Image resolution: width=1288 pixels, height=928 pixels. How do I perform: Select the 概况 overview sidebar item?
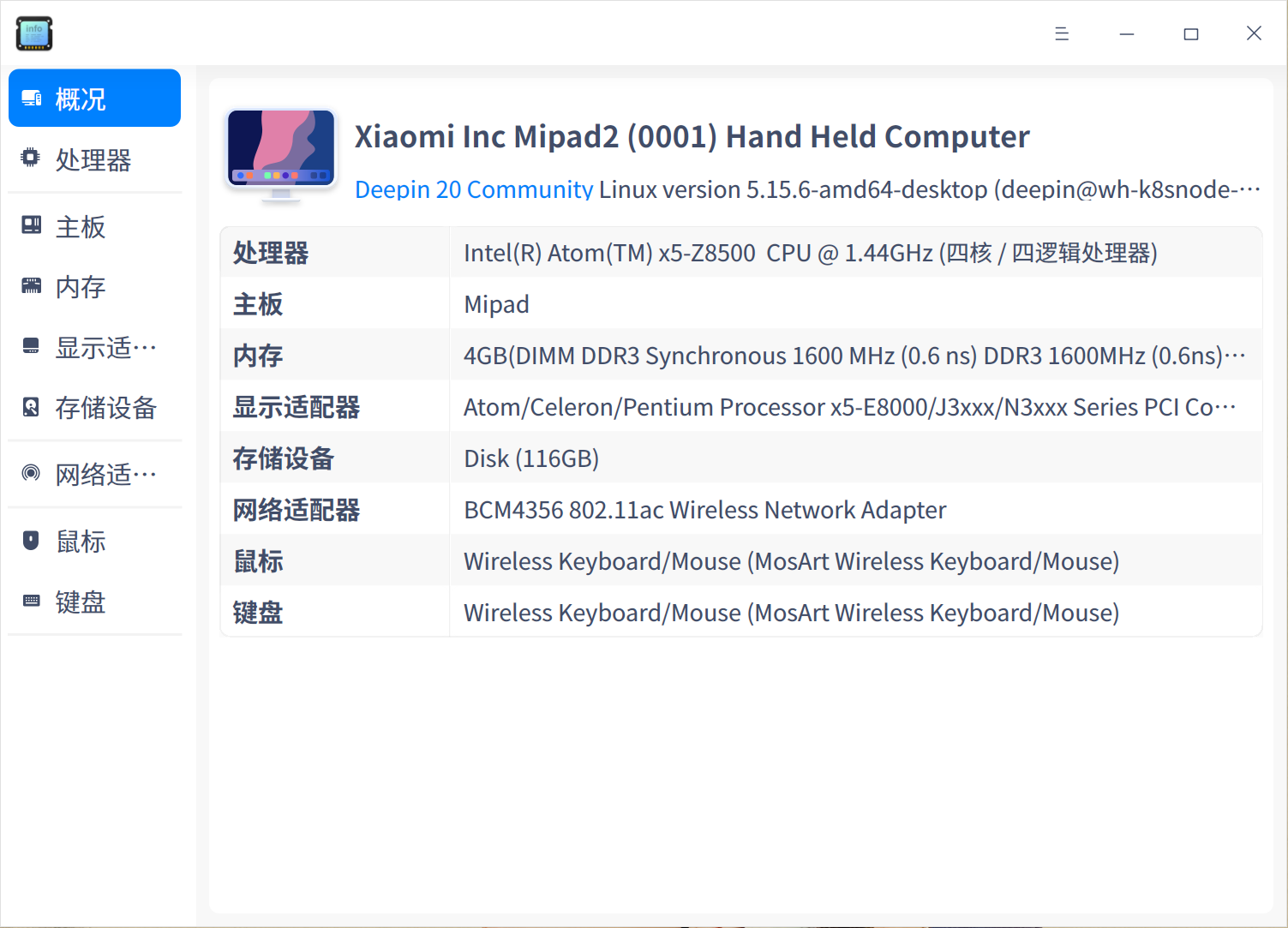click(x=94, y=99)
